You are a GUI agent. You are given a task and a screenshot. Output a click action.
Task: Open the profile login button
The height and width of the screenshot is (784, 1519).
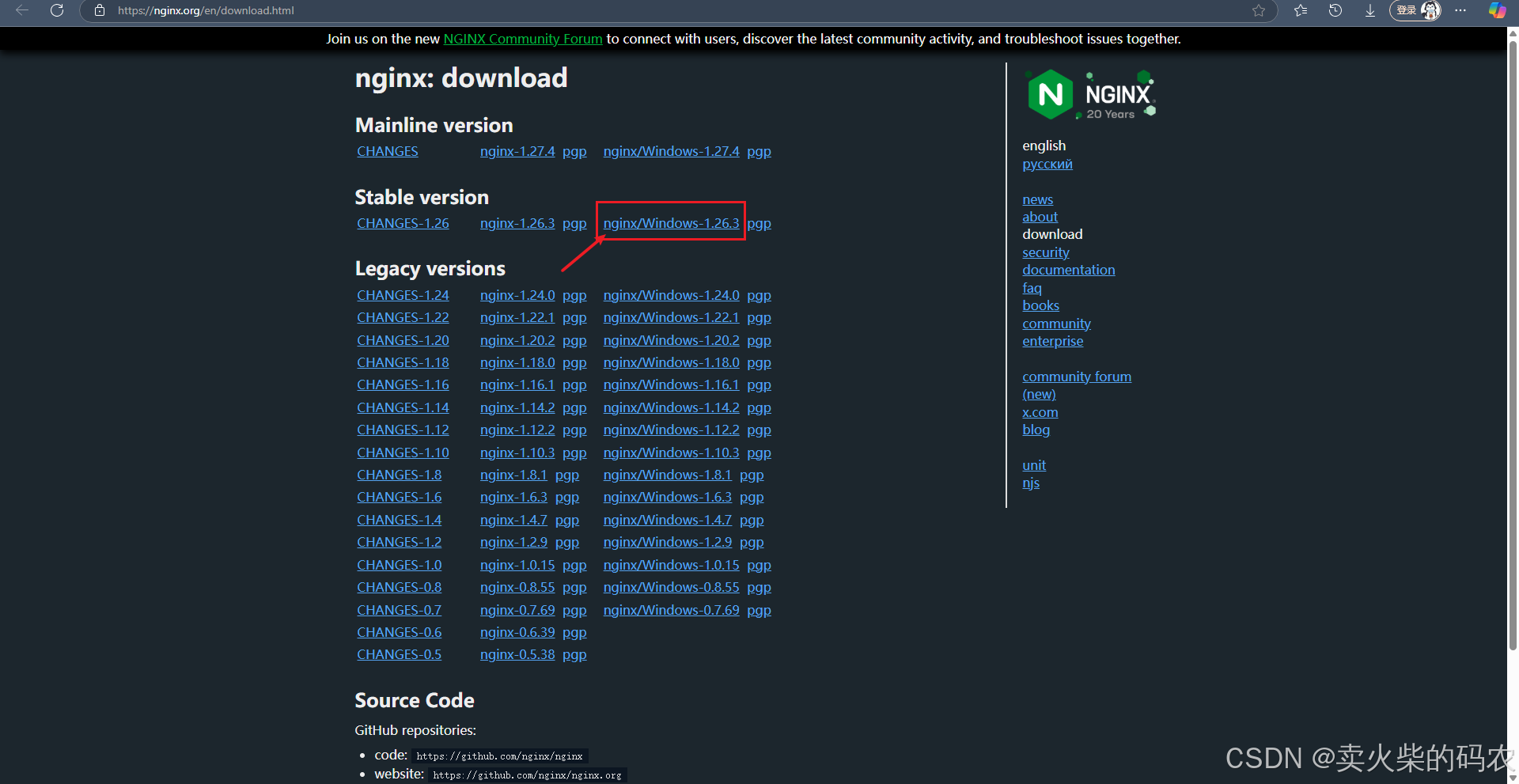(1415, 10)
